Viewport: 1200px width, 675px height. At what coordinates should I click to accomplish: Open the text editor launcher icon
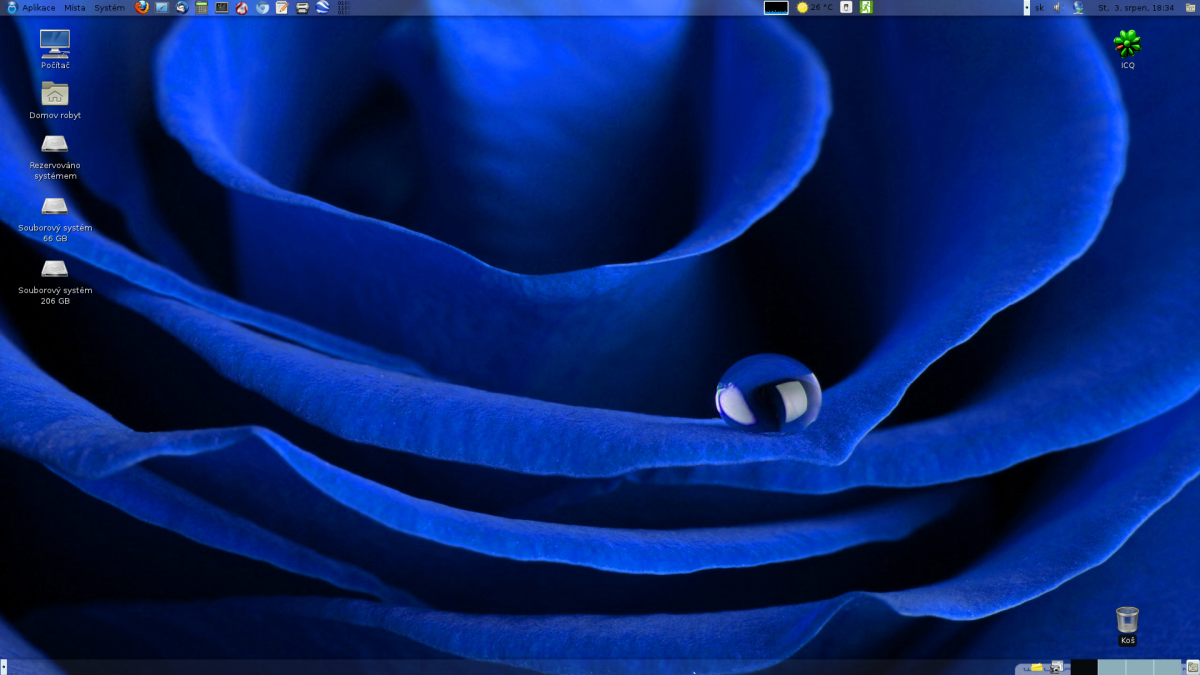point(282,7)
